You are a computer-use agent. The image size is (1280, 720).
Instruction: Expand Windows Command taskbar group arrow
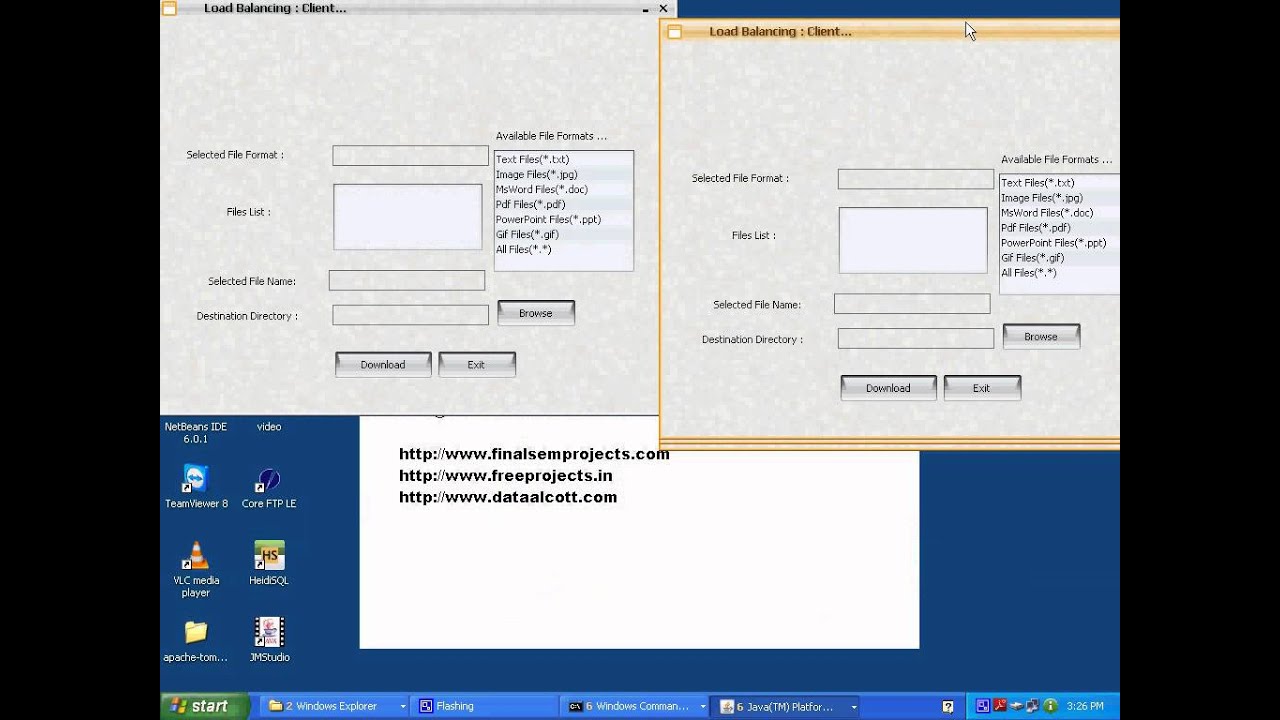point(703,707)
